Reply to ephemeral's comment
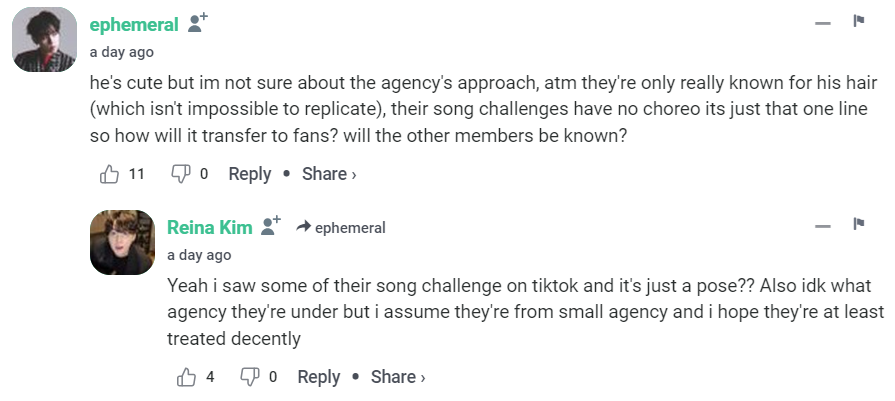 (x=249, y=174)
